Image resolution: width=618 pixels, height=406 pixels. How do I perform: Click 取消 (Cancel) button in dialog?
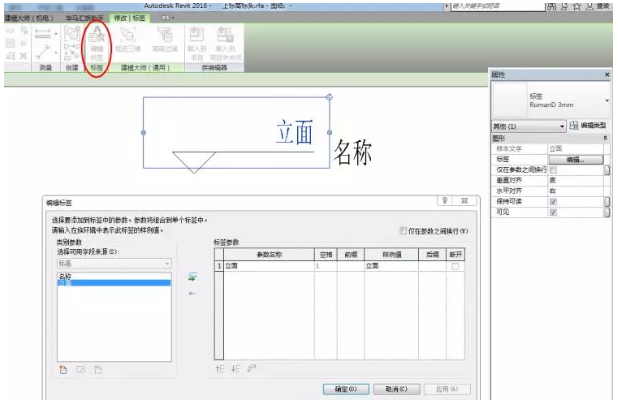396,389
